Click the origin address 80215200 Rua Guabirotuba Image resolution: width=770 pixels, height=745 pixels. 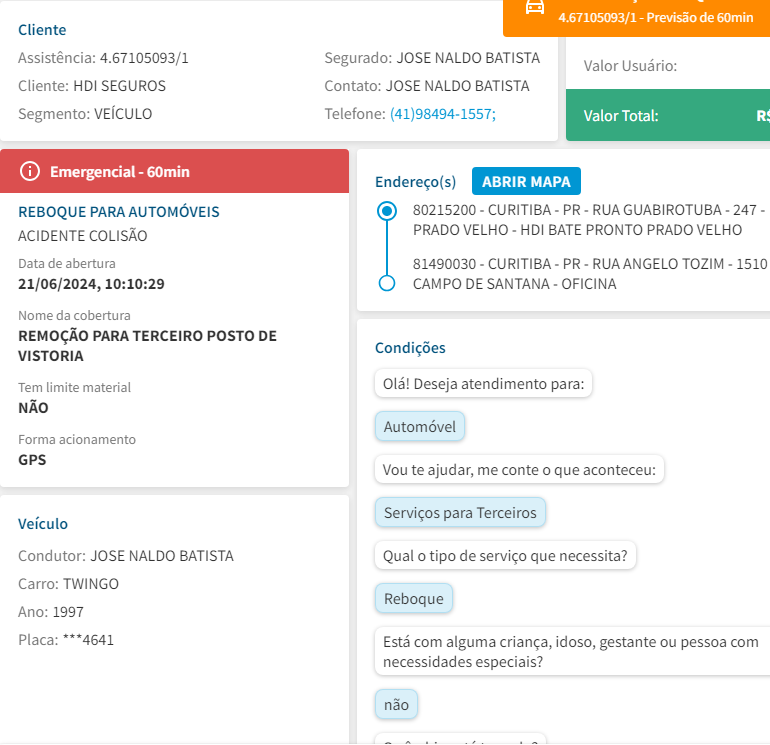(589, 220)
